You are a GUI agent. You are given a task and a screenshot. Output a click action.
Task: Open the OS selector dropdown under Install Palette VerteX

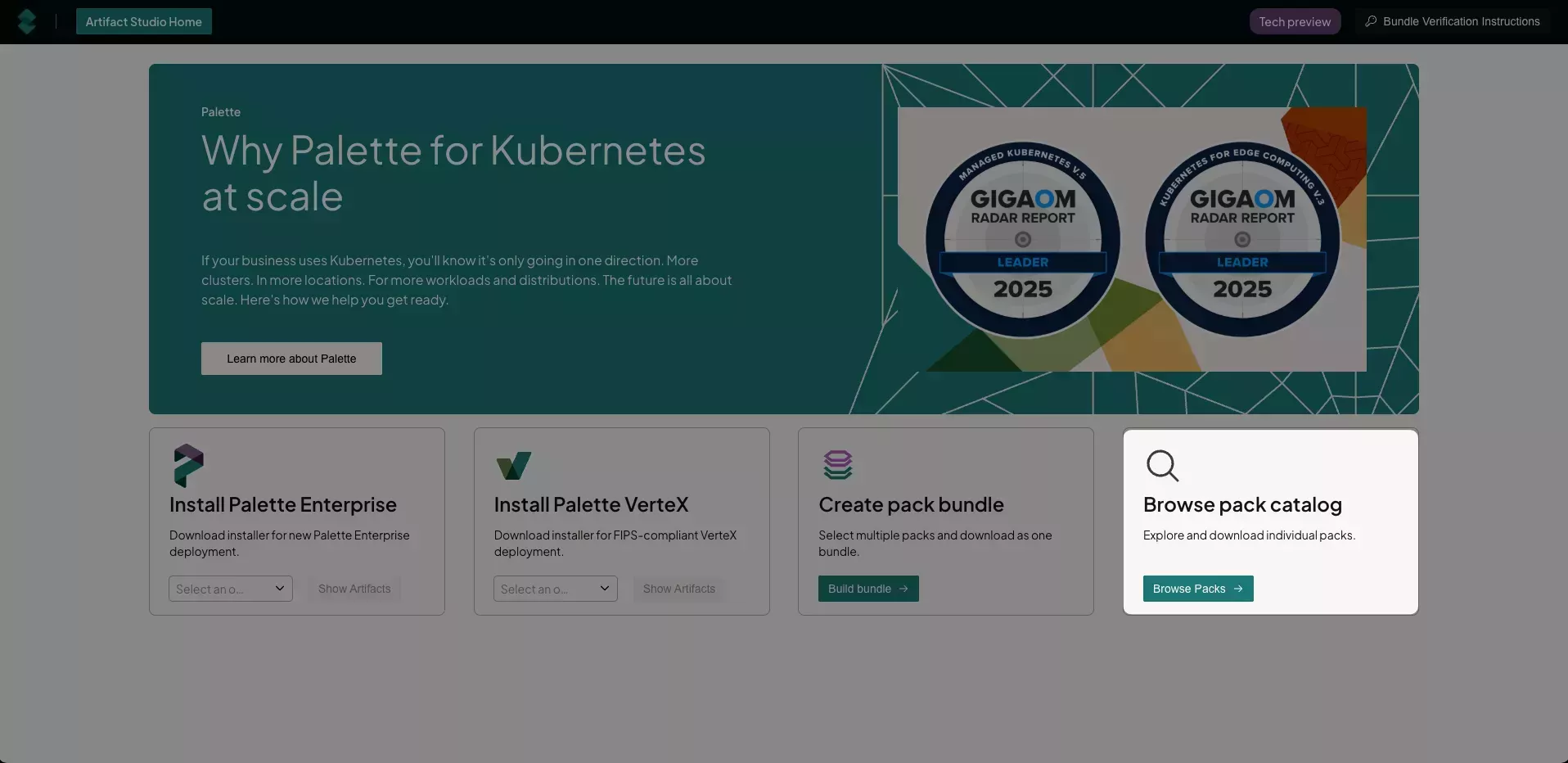tap(555, 588)
